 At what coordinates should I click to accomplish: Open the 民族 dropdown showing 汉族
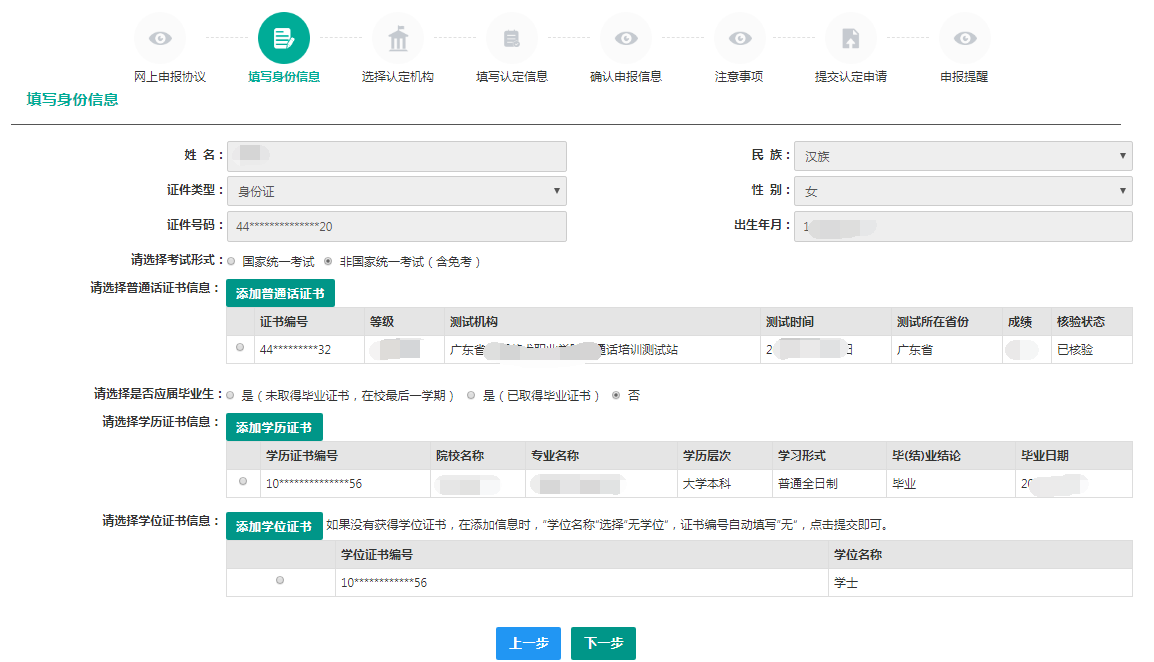[962, 156]
